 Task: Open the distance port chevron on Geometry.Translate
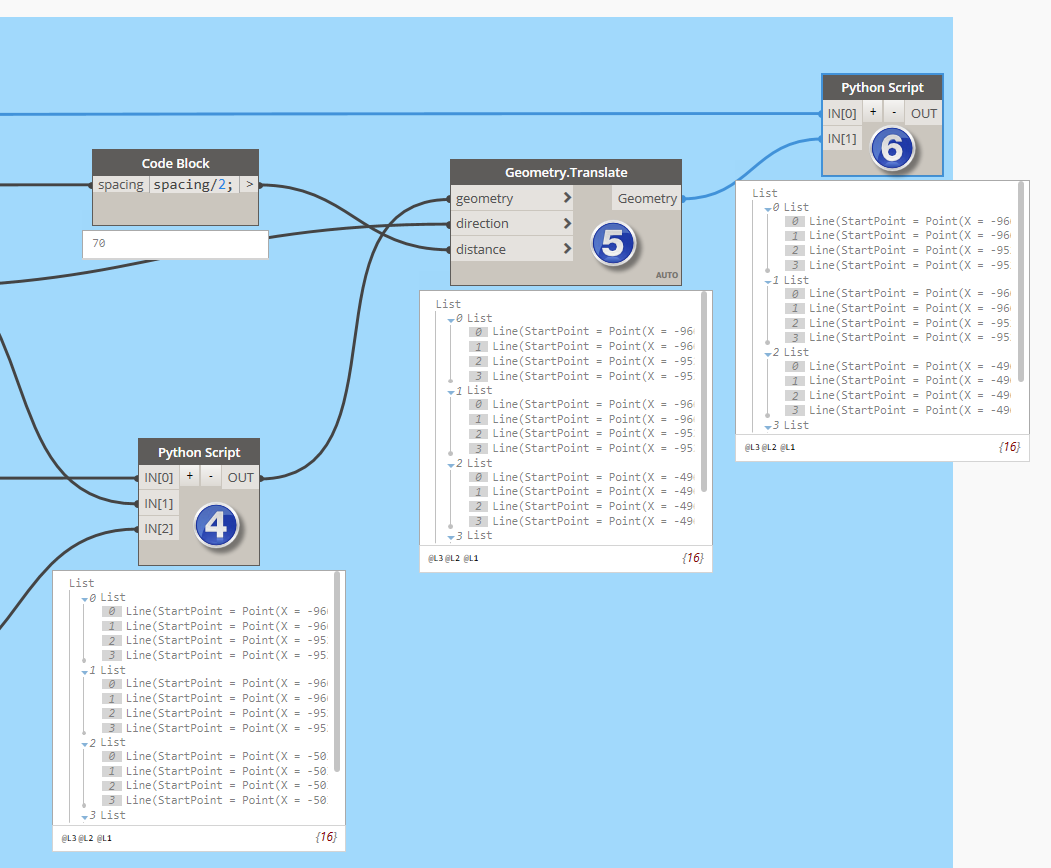point(567,249)
